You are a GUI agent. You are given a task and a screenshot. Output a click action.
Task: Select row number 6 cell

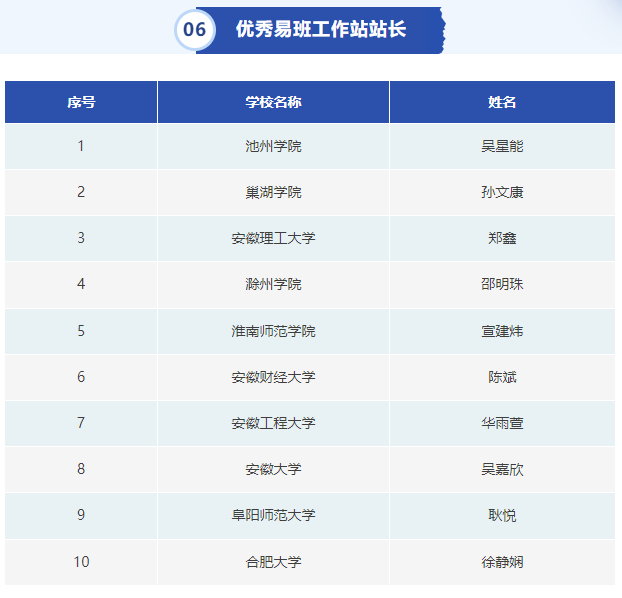pos(81,377)
